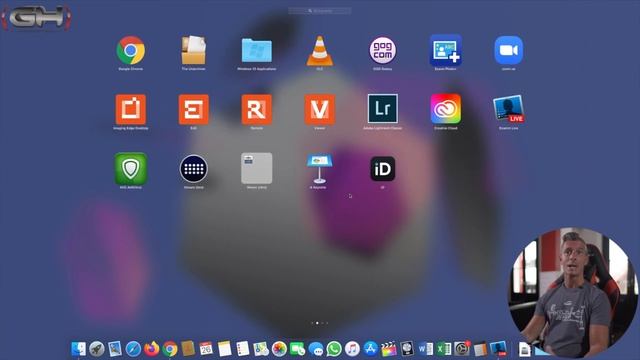
Task: Open Photos from the Dock
Action: (280, 349)
